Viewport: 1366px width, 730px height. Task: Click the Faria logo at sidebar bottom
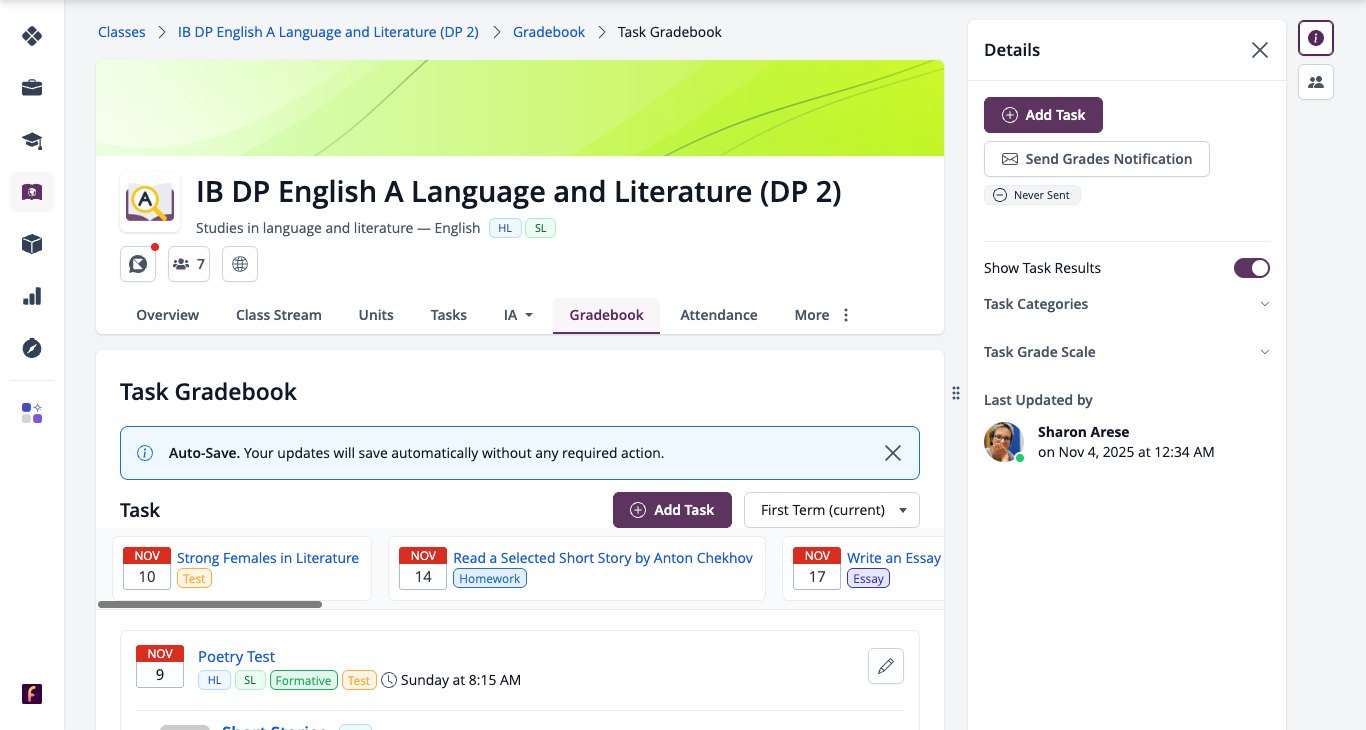pos(32,694)
